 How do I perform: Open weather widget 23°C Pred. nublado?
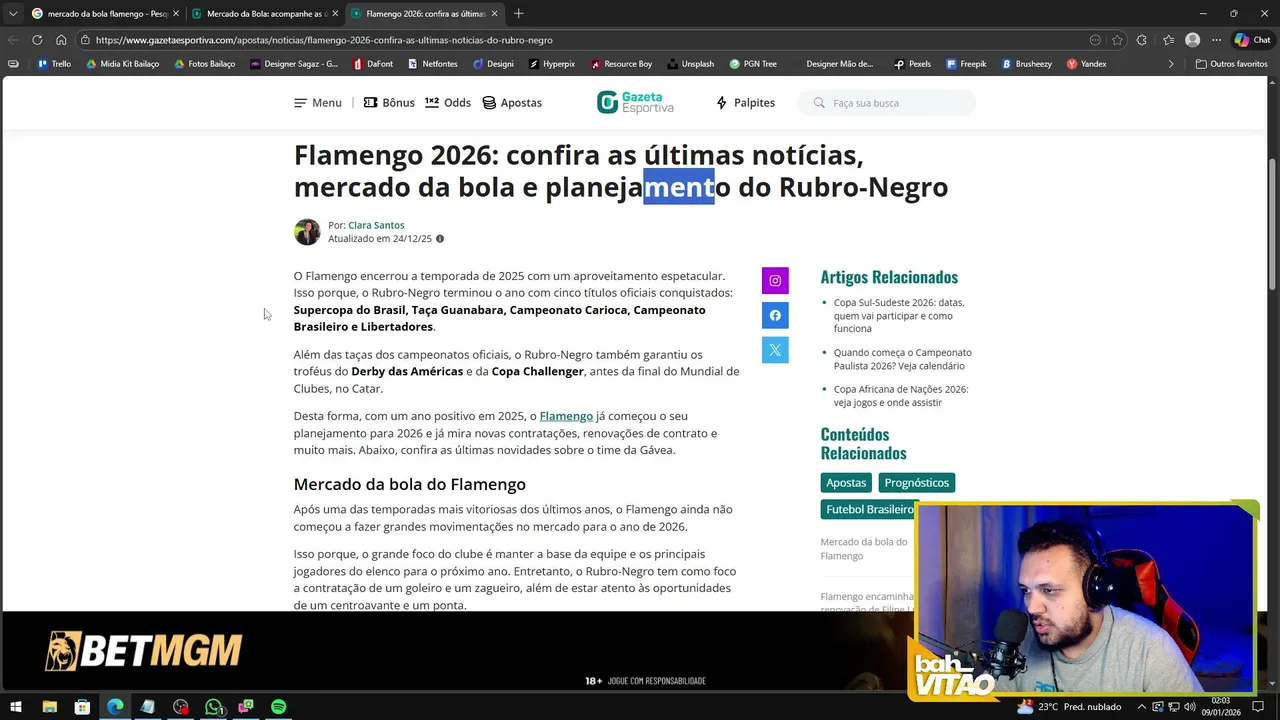[1069, 707]
